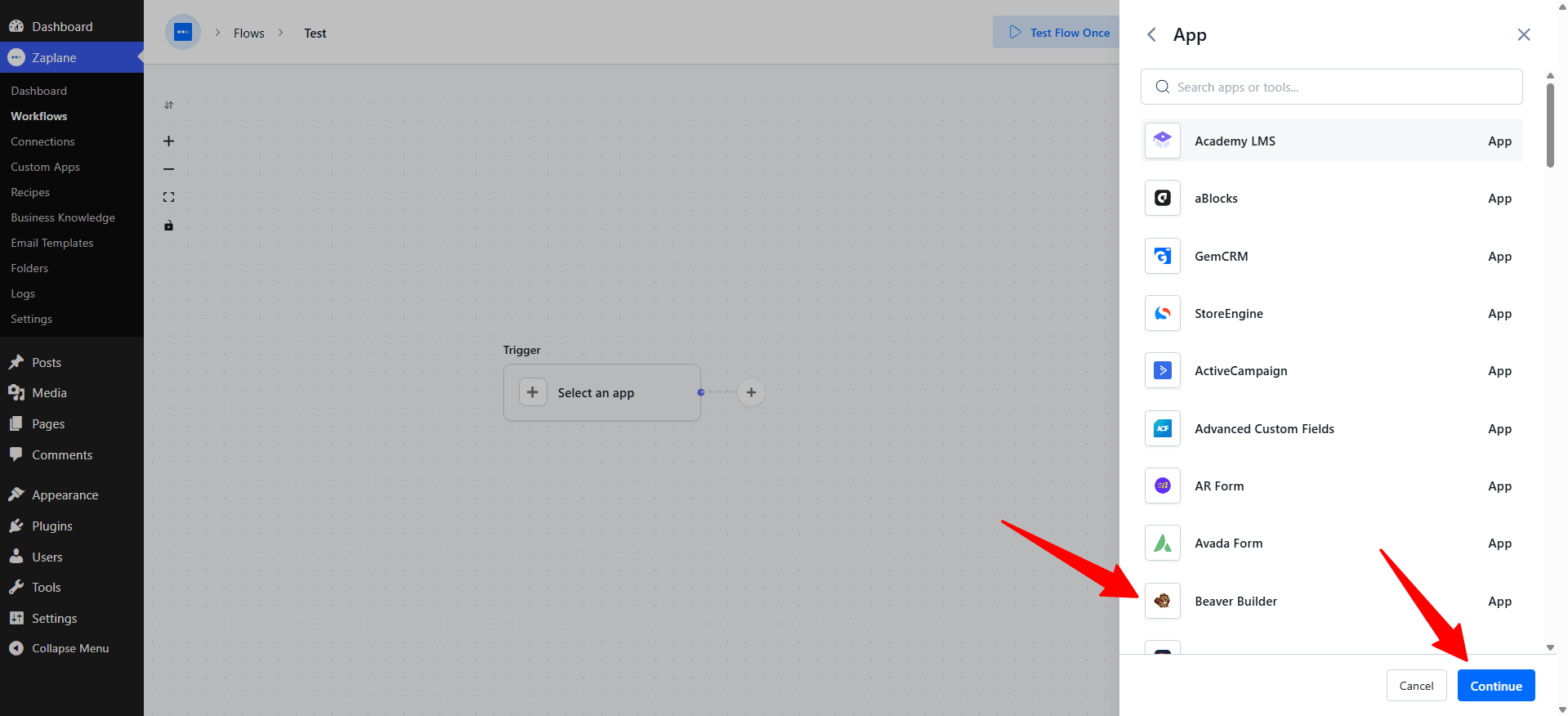Open the Comments menu
Screen dimensions: 1568x716
(x=72, y=454)
